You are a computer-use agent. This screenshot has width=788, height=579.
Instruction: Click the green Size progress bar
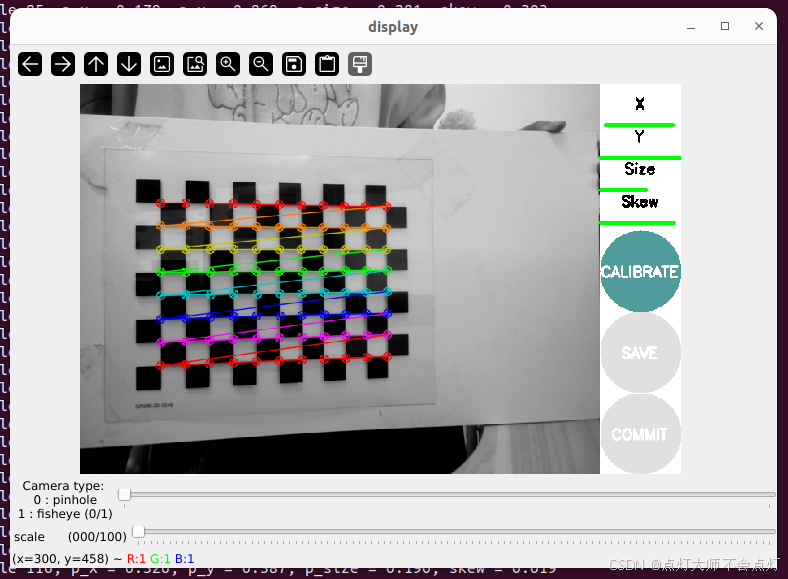point(623,190)
